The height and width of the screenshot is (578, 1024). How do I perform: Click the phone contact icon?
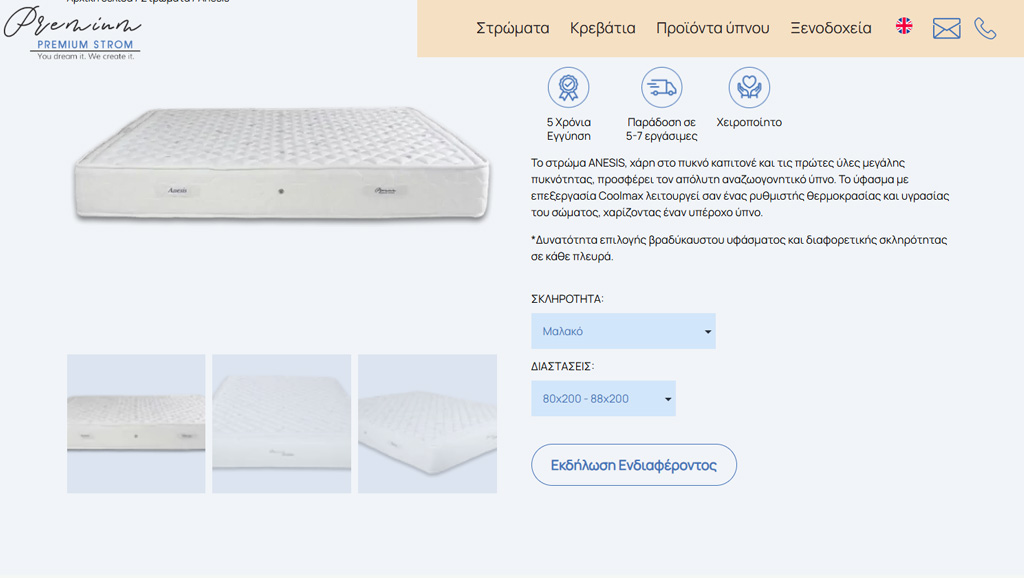pyautogui.click(x=985, y=28)
